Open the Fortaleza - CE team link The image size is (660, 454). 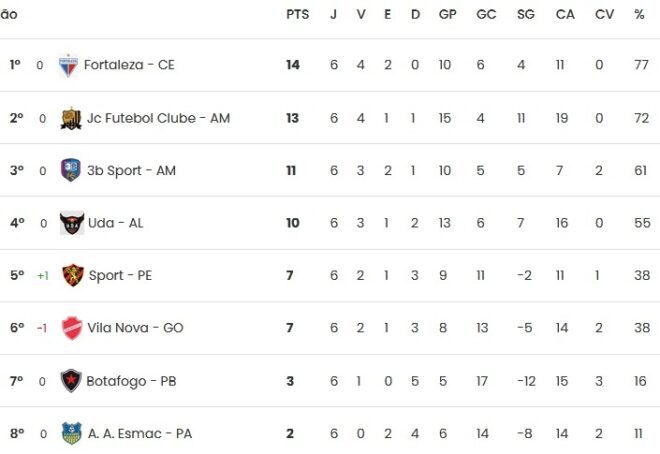[x=129, y=65]
